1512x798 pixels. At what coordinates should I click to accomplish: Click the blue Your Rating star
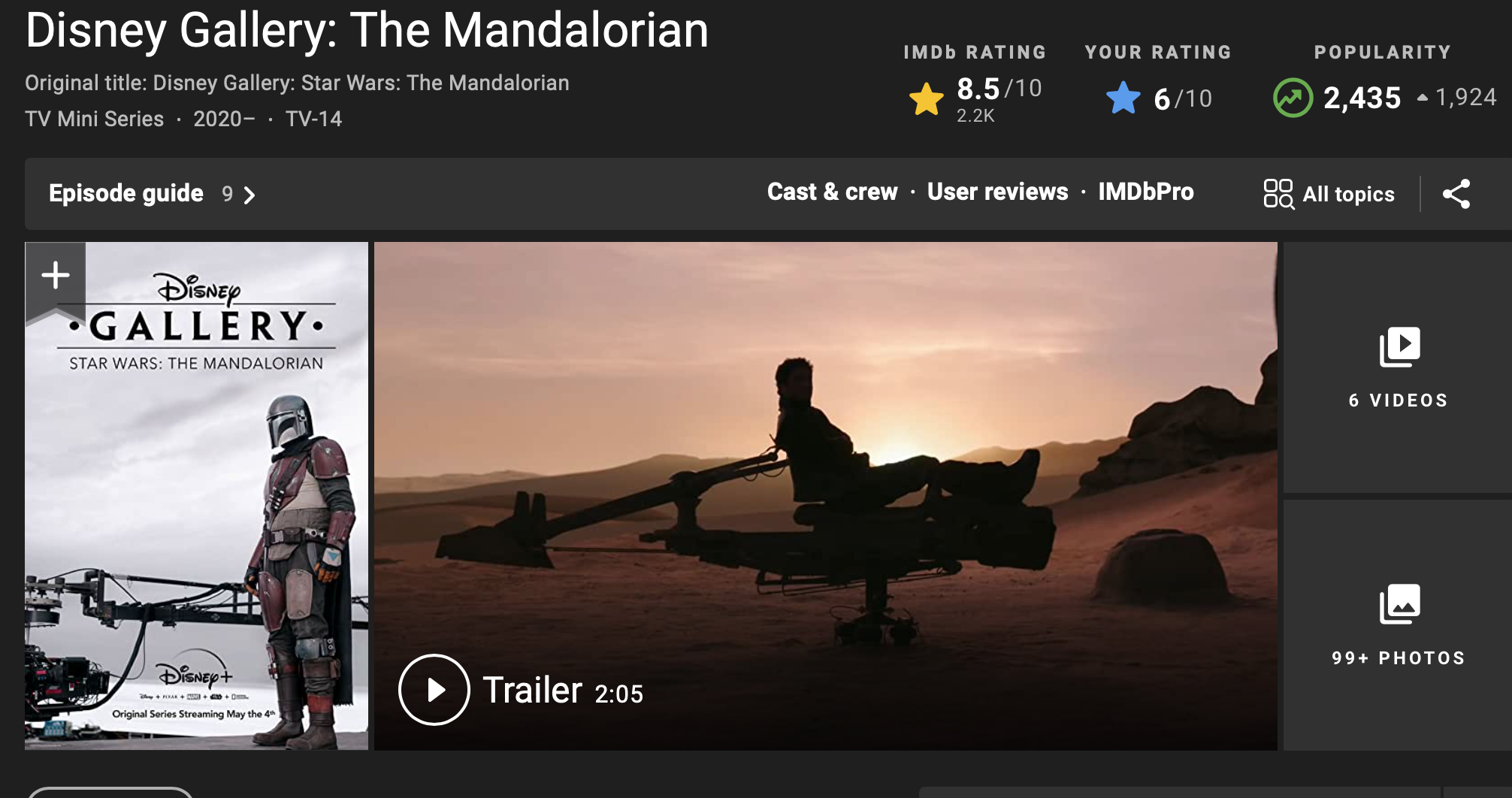(1123, 98)
